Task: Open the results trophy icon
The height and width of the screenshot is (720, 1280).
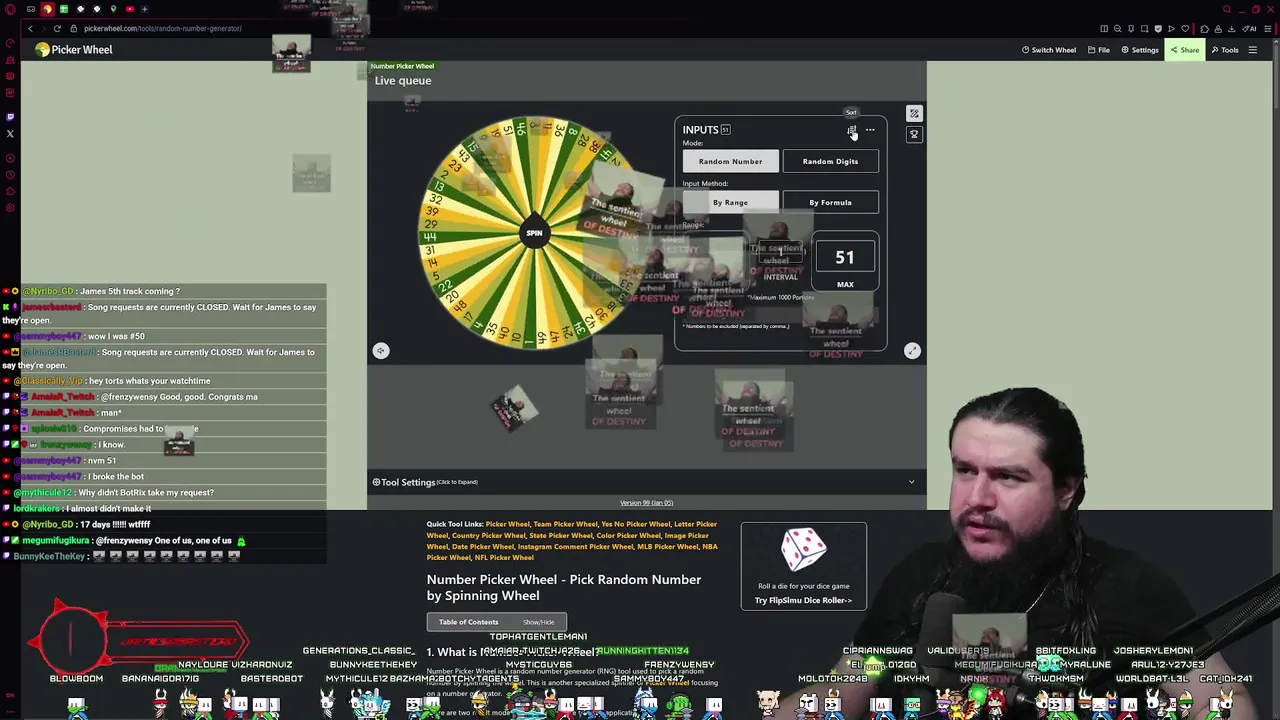Action: coord(914,134)
